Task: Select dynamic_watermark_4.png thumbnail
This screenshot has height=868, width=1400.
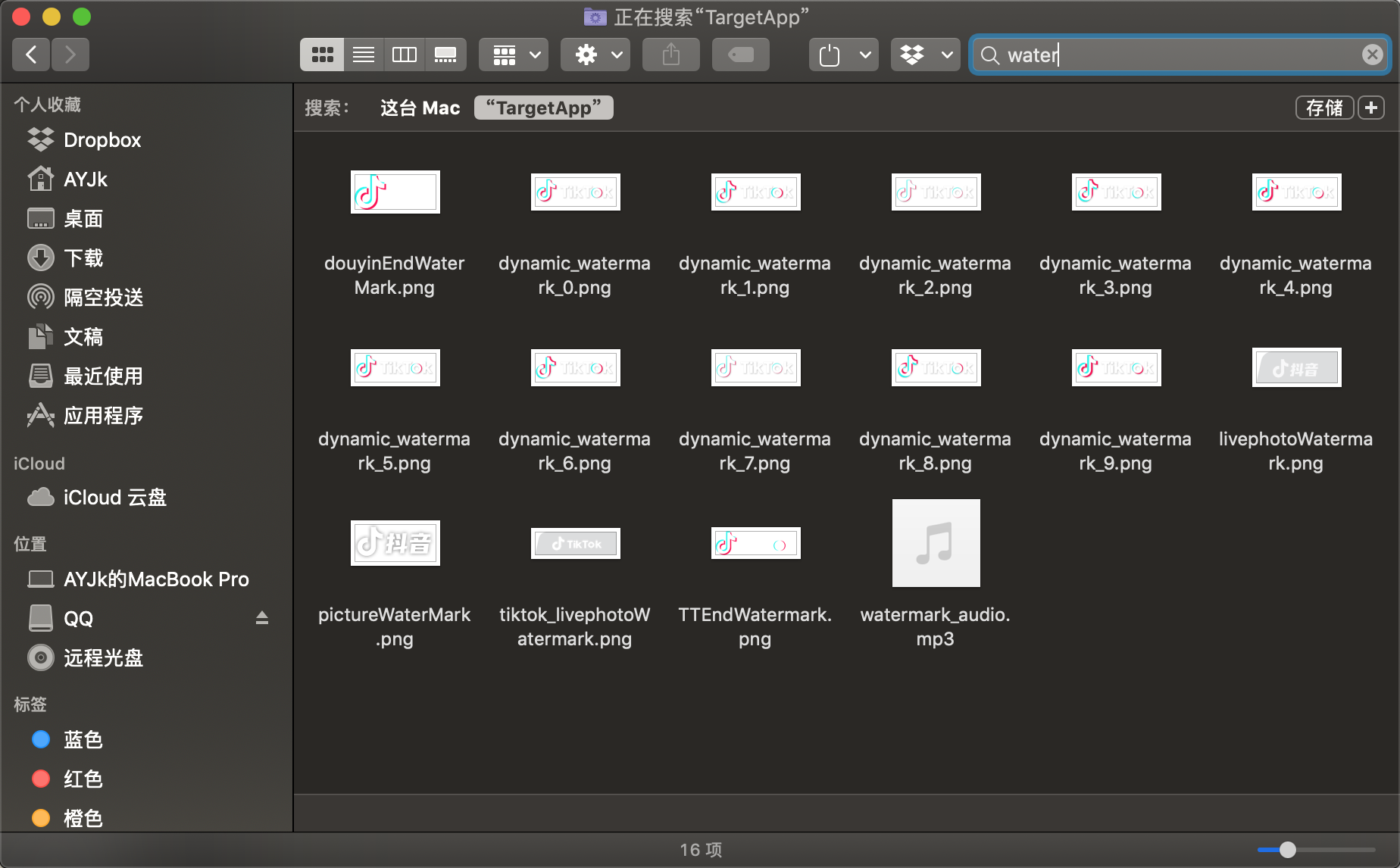Action: 1296,192
